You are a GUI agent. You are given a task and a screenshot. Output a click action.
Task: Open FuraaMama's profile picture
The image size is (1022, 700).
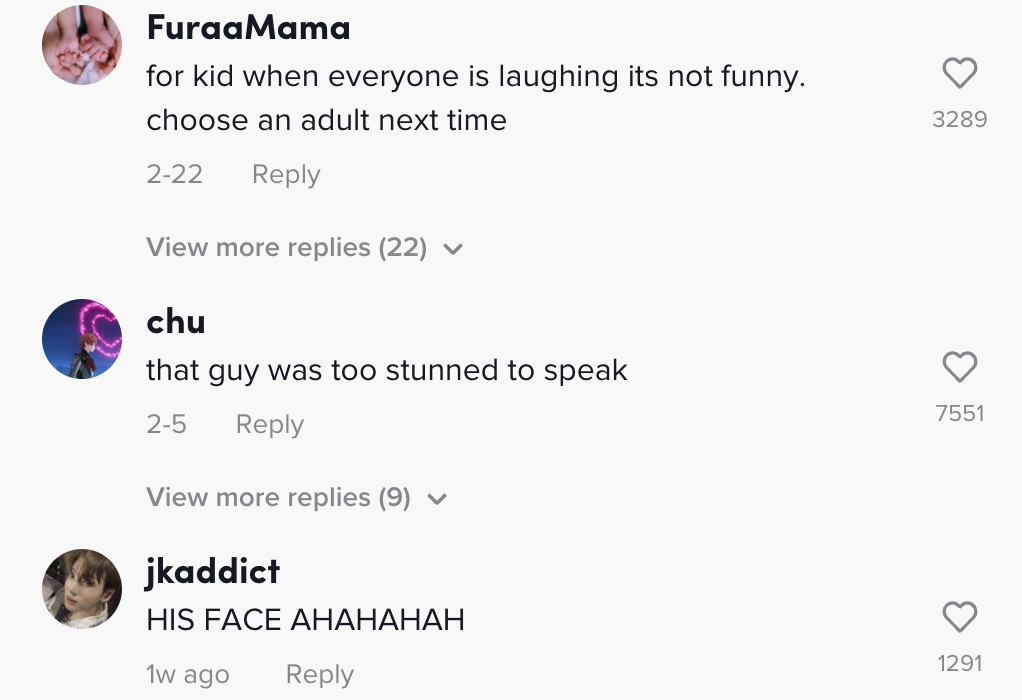[x=82, y=46]
